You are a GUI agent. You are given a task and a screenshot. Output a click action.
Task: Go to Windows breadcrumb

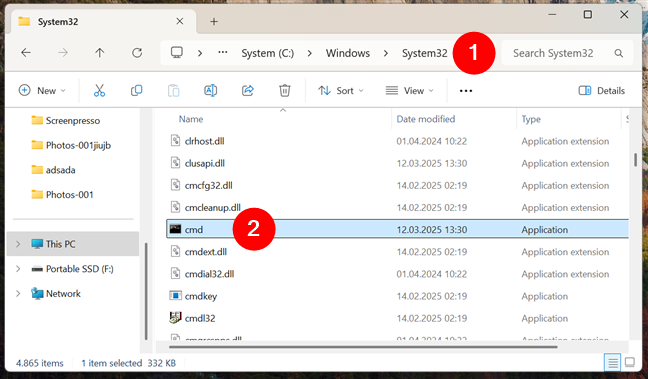pos(348,53)
